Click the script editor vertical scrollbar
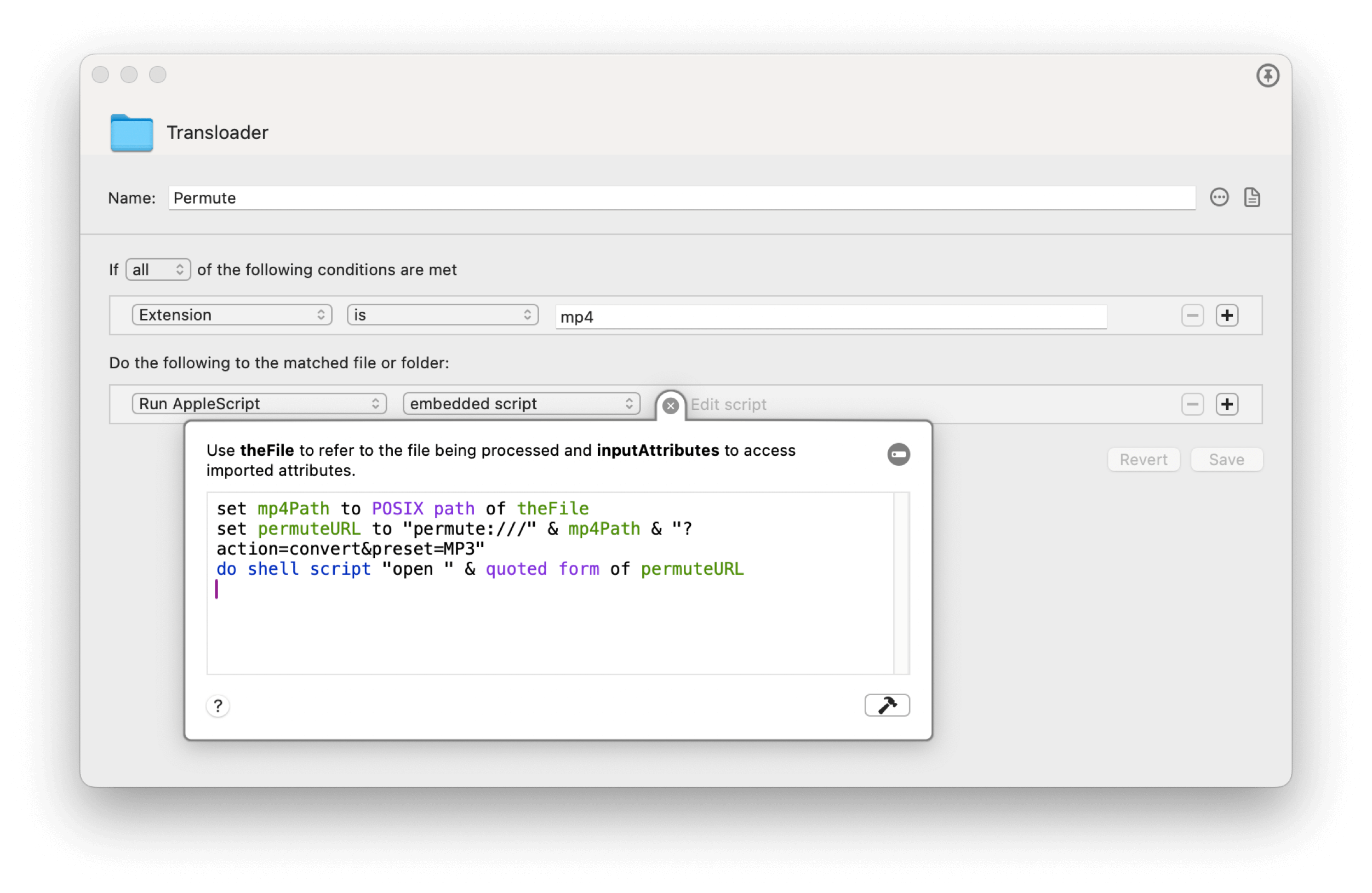Image resolution: width=1372 pixels, height=893 pixels. pyautogui.click(x=901, y=583)
